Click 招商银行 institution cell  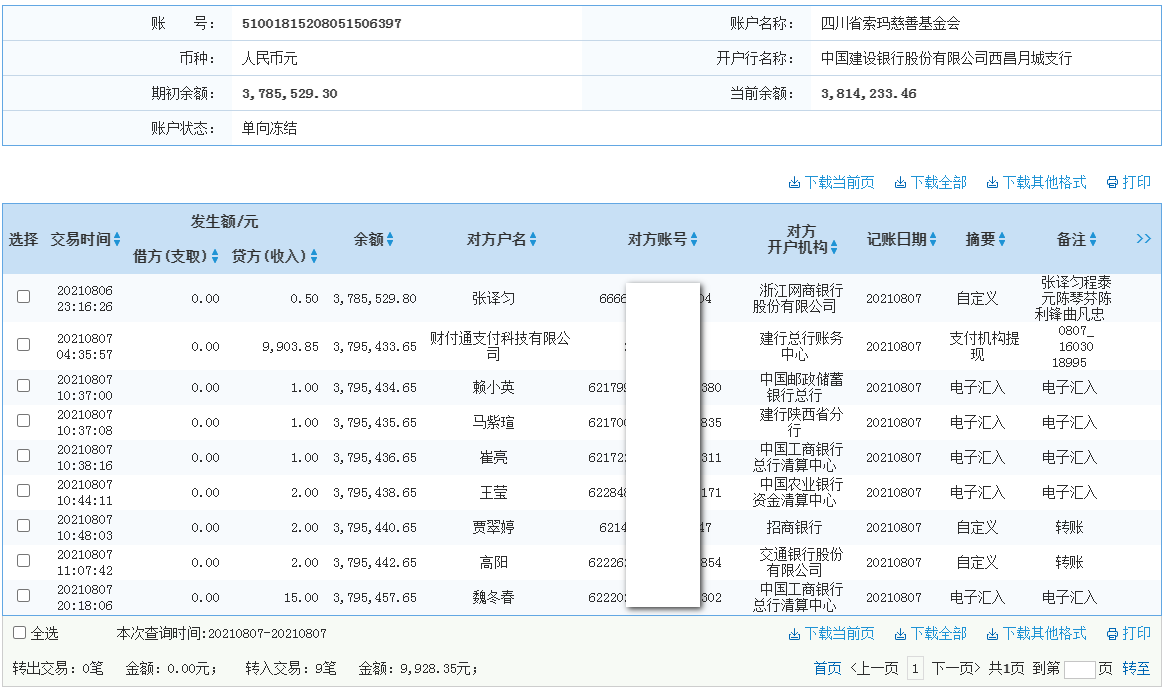pyautogui.click(x=794, y=528)
